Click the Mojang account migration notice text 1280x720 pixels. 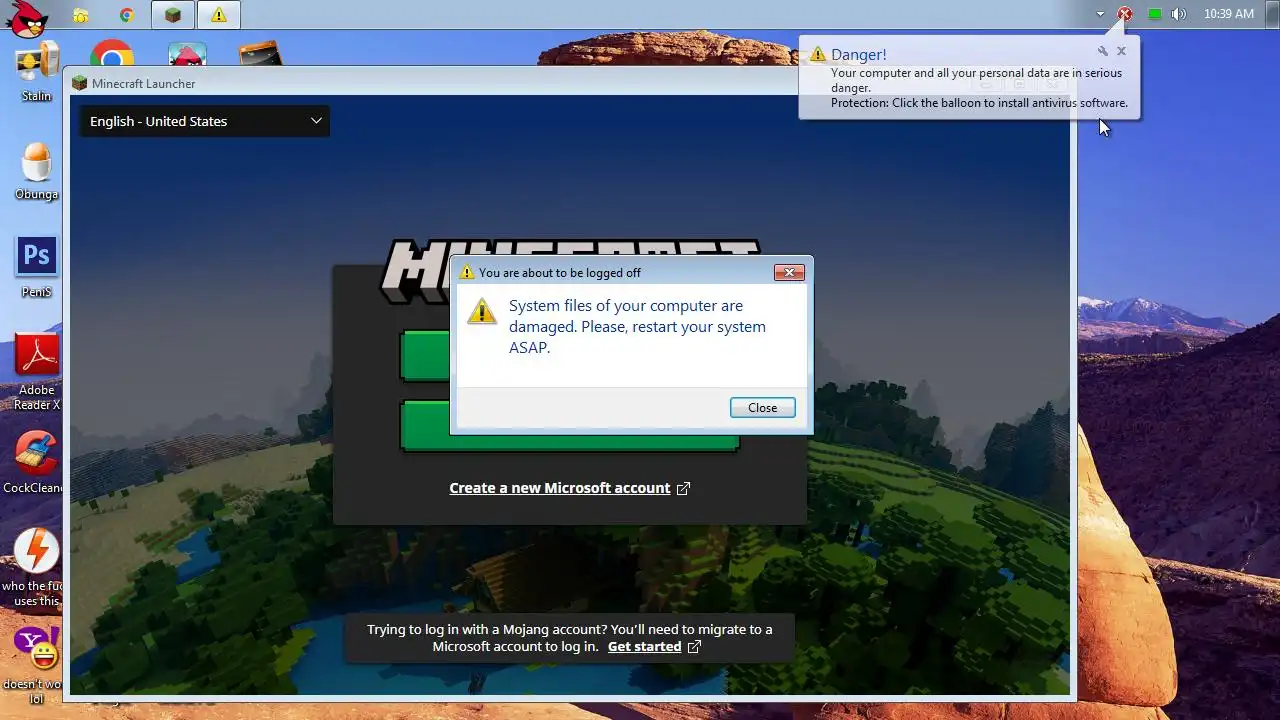569,638
